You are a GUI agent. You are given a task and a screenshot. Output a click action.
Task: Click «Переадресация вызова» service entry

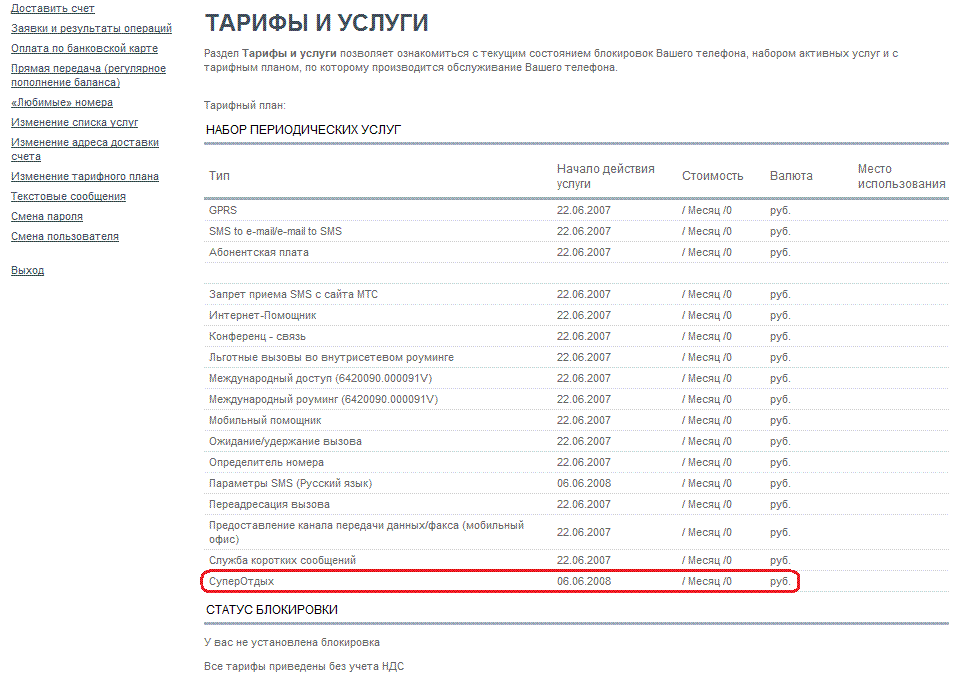pos(269,504)
